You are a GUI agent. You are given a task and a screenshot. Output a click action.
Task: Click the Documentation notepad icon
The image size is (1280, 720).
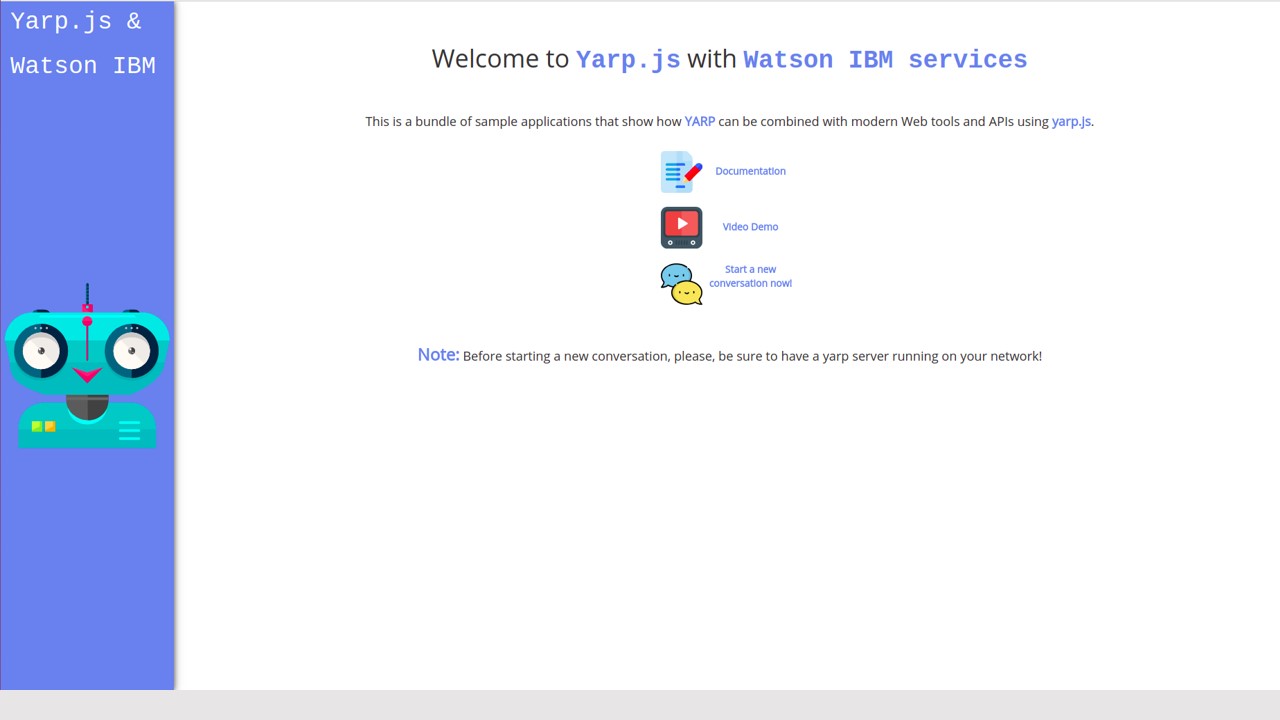[x=681, y=172]
